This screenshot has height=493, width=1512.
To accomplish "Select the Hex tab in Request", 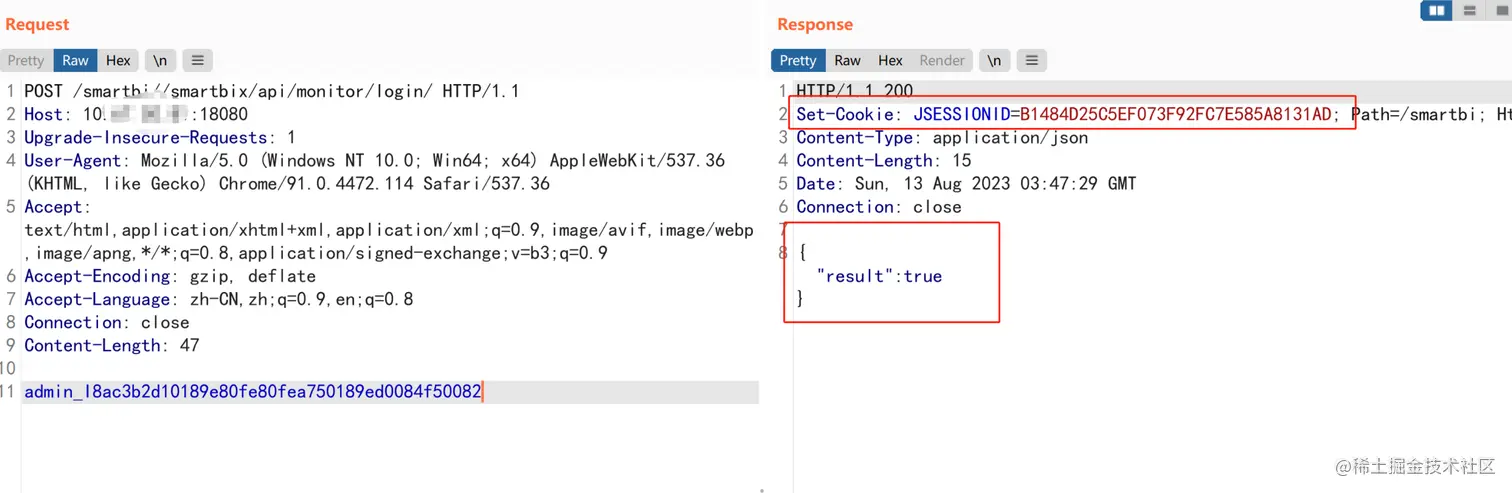I will pos(118,60).
